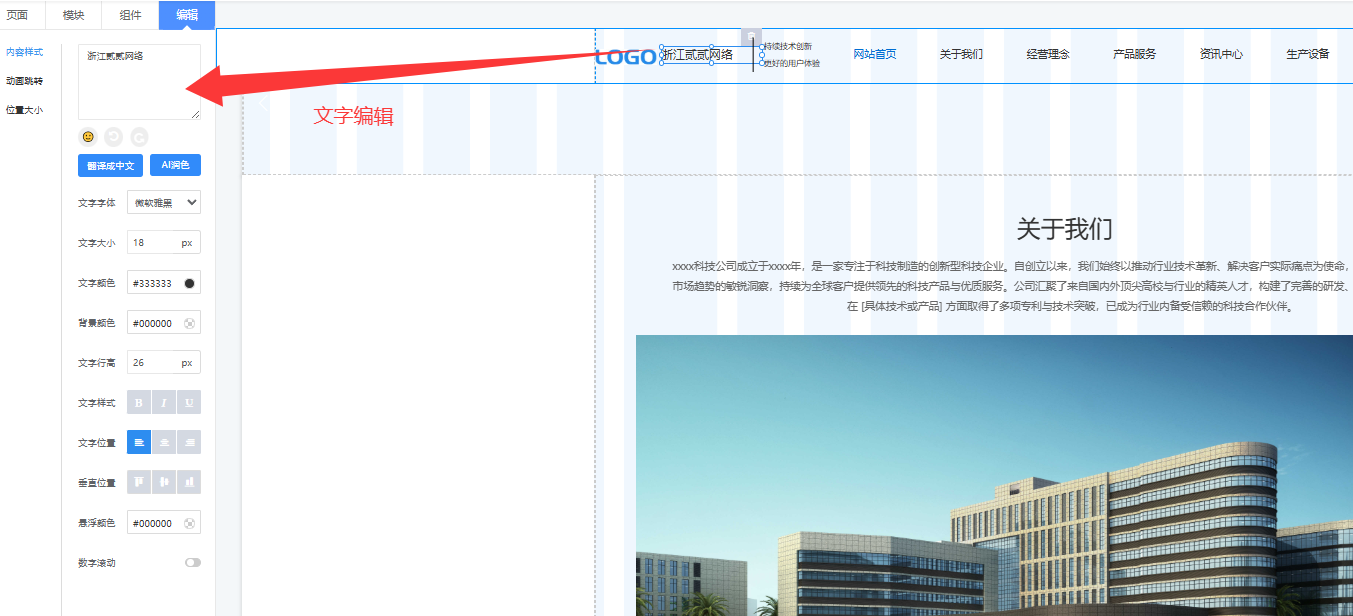Click the AI润色 button
1353x616 pixels.
click(176, 165)
